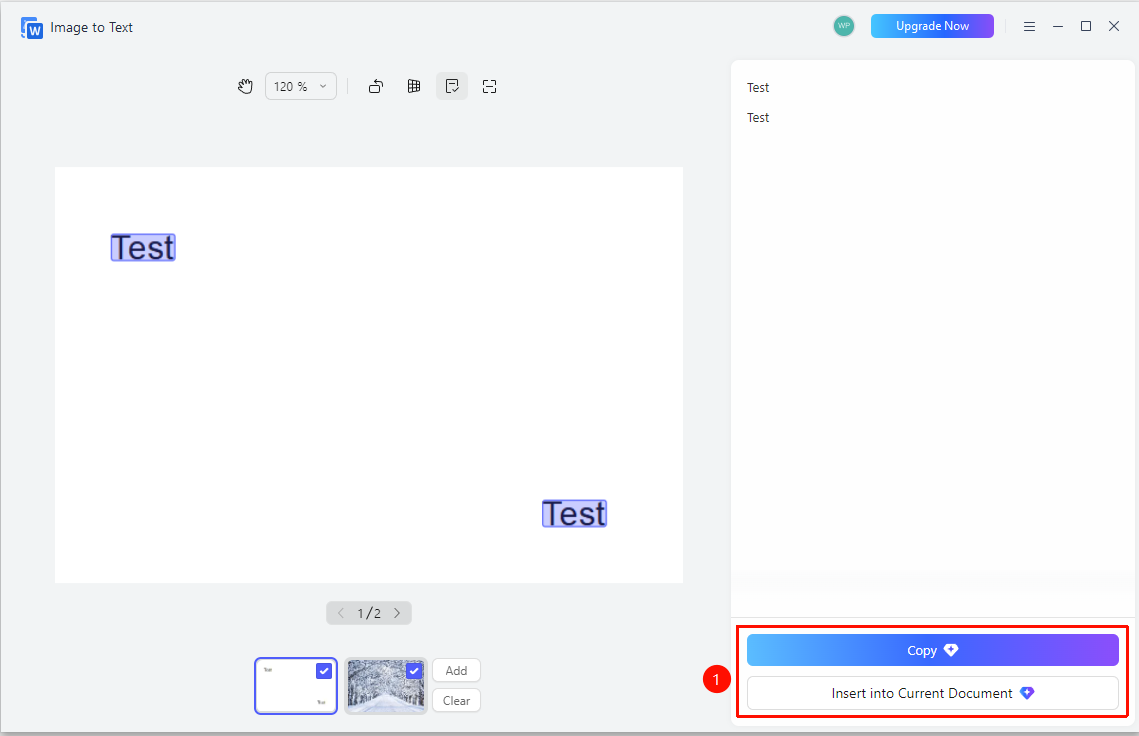Open the WP user avatar

(x=843, y=26)
